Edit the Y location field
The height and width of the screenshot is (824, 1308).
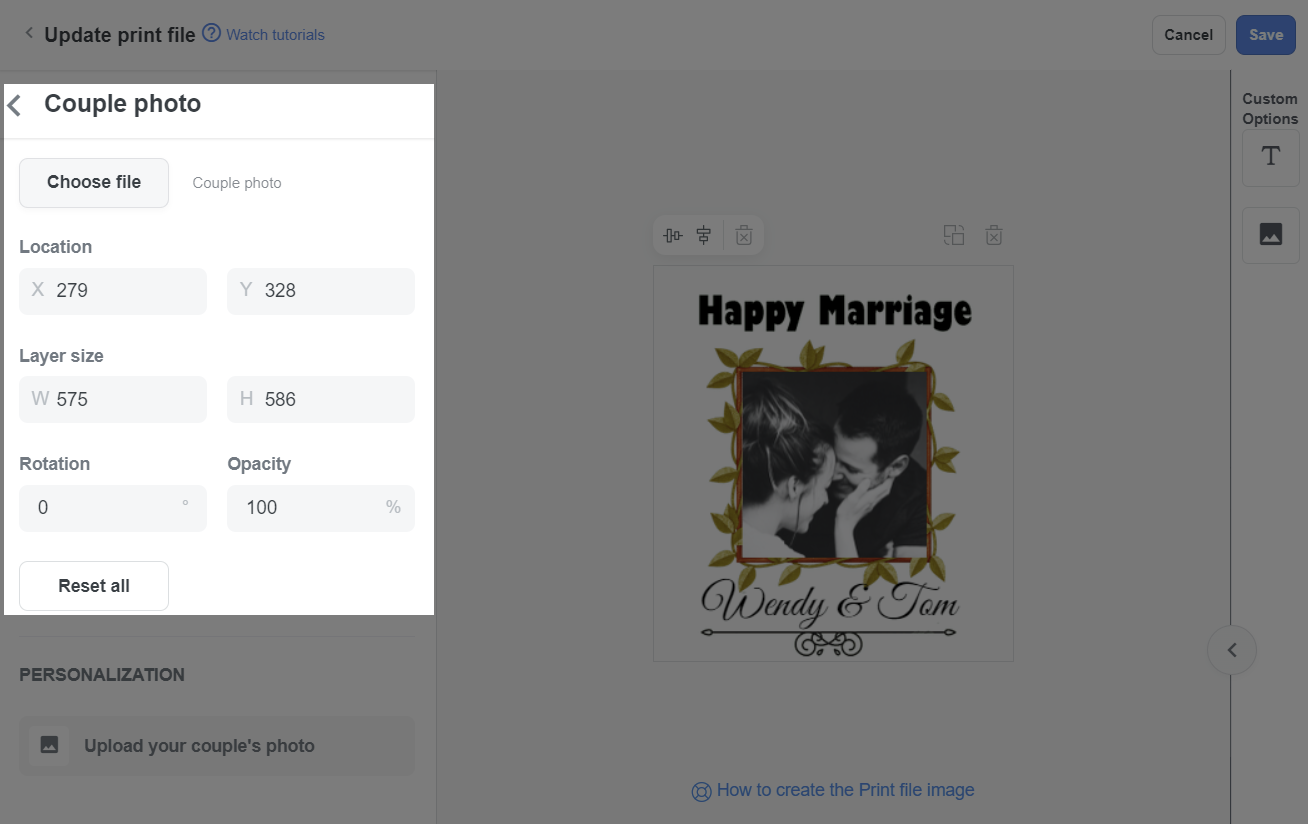pyautogui.click(x=321, y=291)
